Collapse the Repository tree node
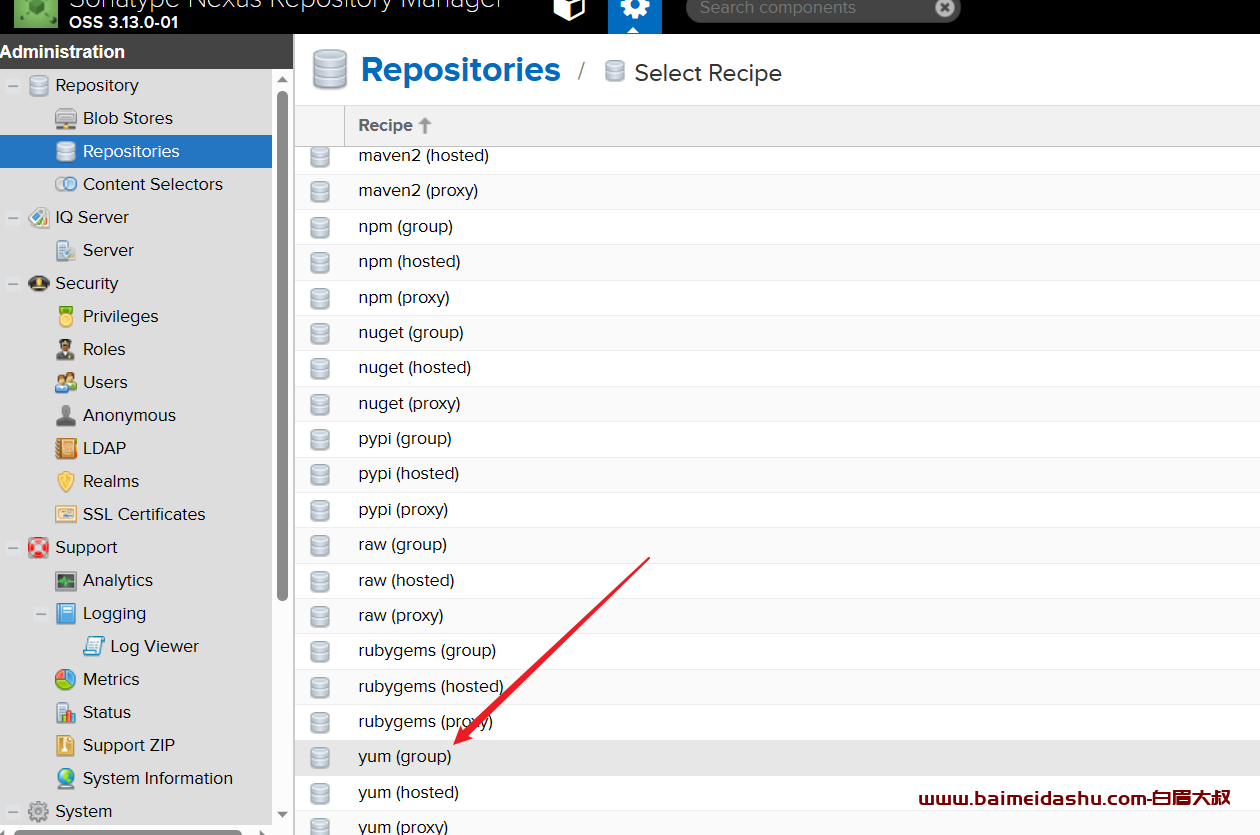This screenshot has width=1260, height=835. 13,86
